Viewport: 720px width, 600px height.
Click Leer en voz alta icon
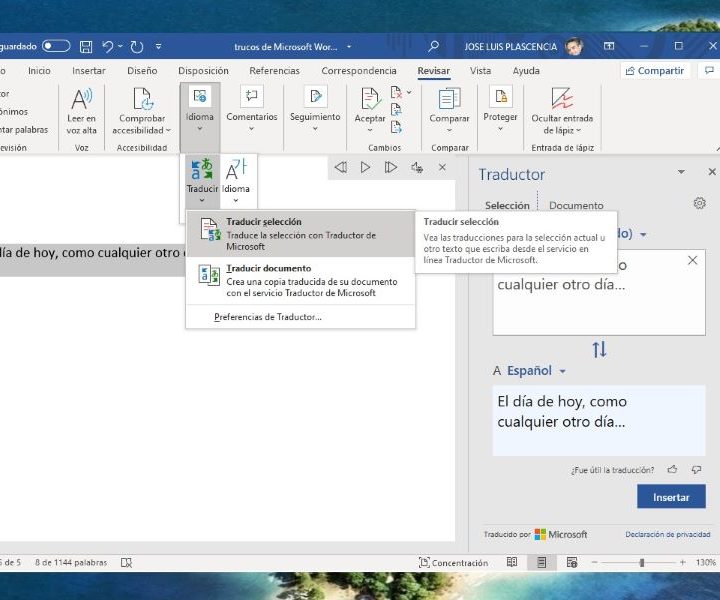tap(82, 99)
